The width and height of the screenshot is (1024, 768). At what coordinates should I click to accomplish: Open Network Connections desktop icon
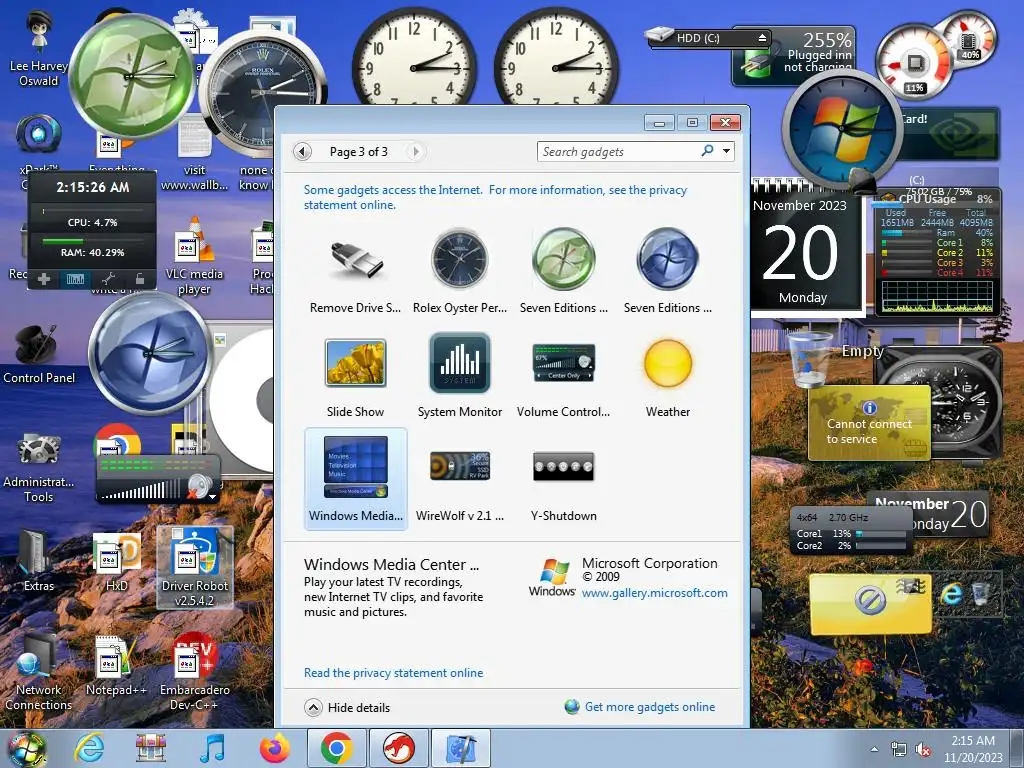point(39,673)
